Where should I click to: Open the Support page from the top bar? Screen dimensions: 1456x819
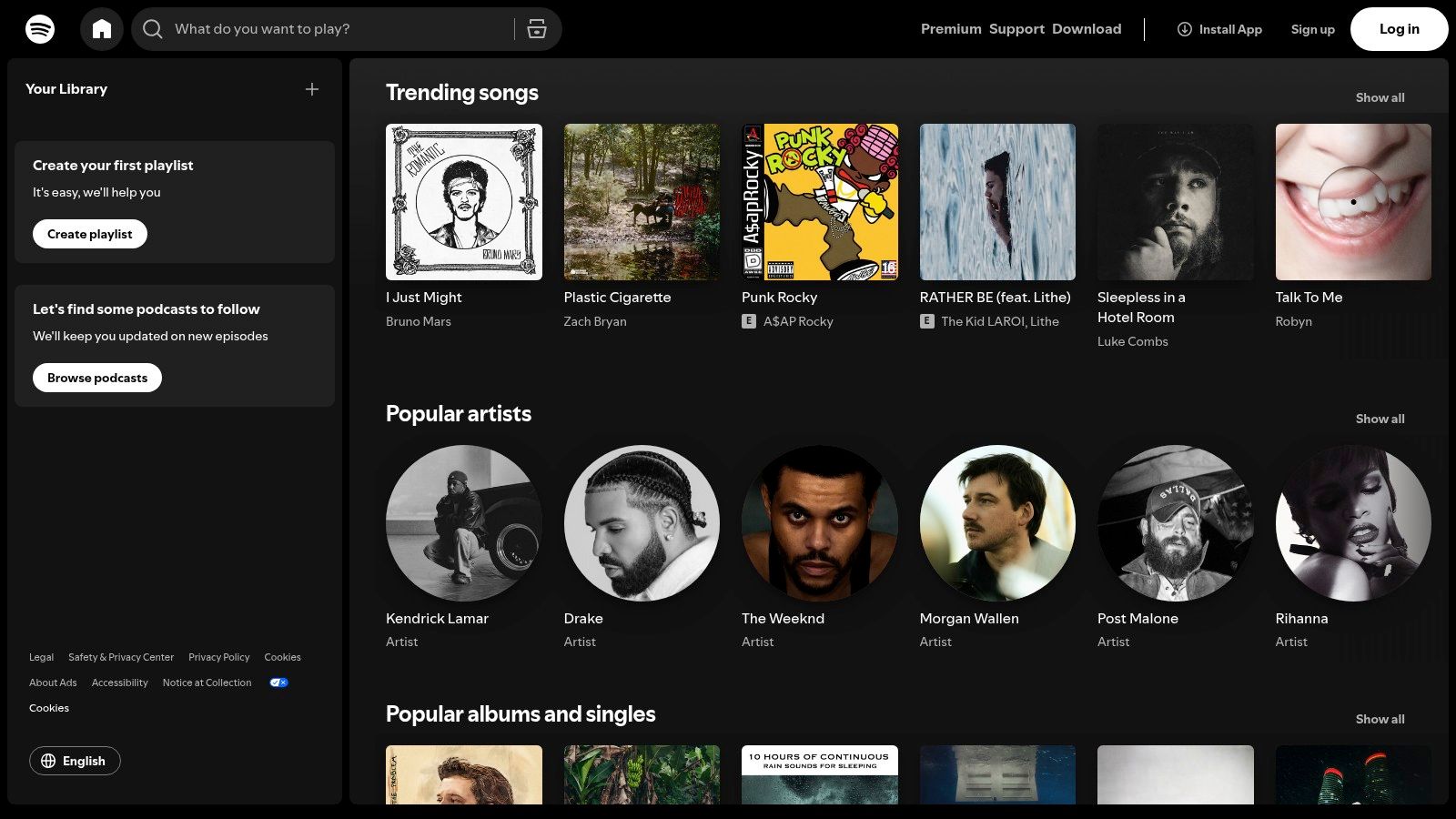click(1016, 28)
